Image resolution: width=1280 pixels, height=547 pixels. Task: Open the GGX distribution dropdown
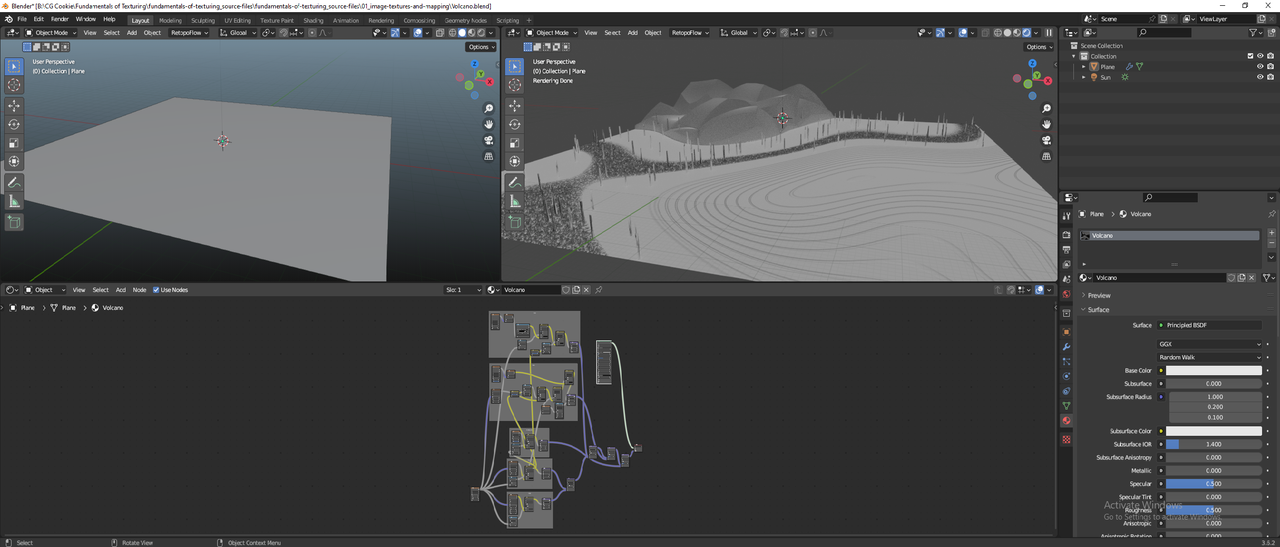tap(1210, 344)
